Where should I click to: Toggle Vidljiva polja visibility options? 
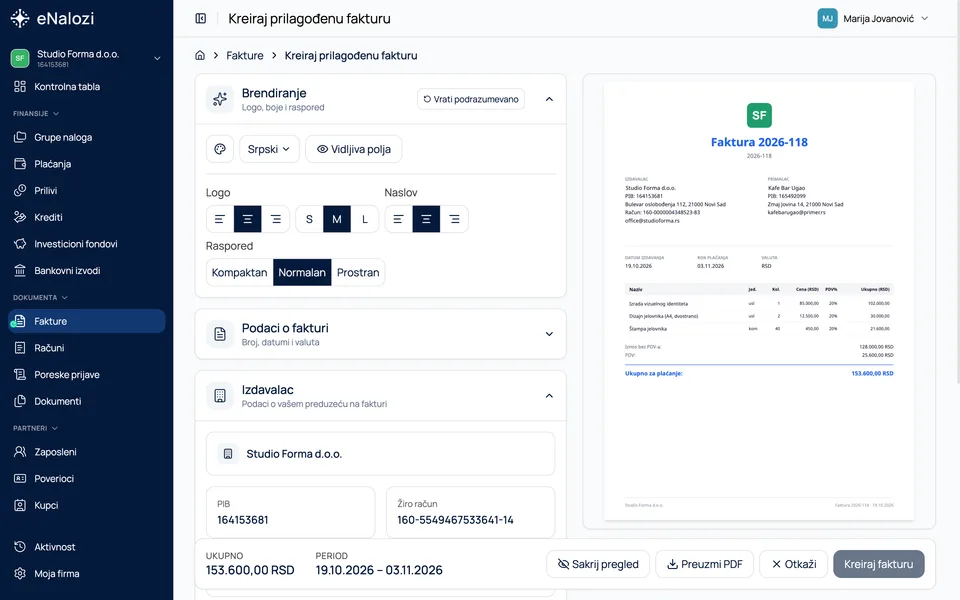354,149
